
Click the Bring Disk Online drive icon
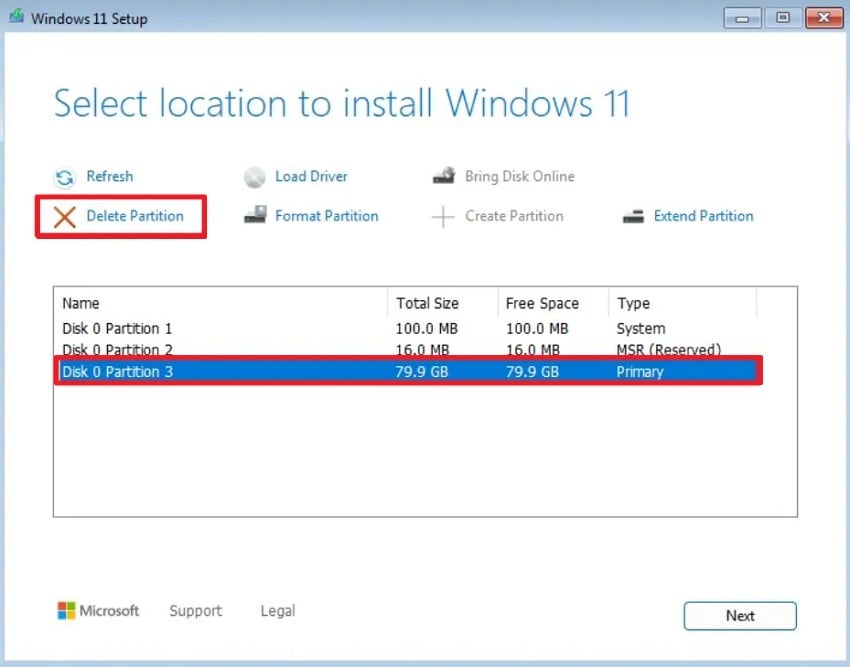pos(443,176)
